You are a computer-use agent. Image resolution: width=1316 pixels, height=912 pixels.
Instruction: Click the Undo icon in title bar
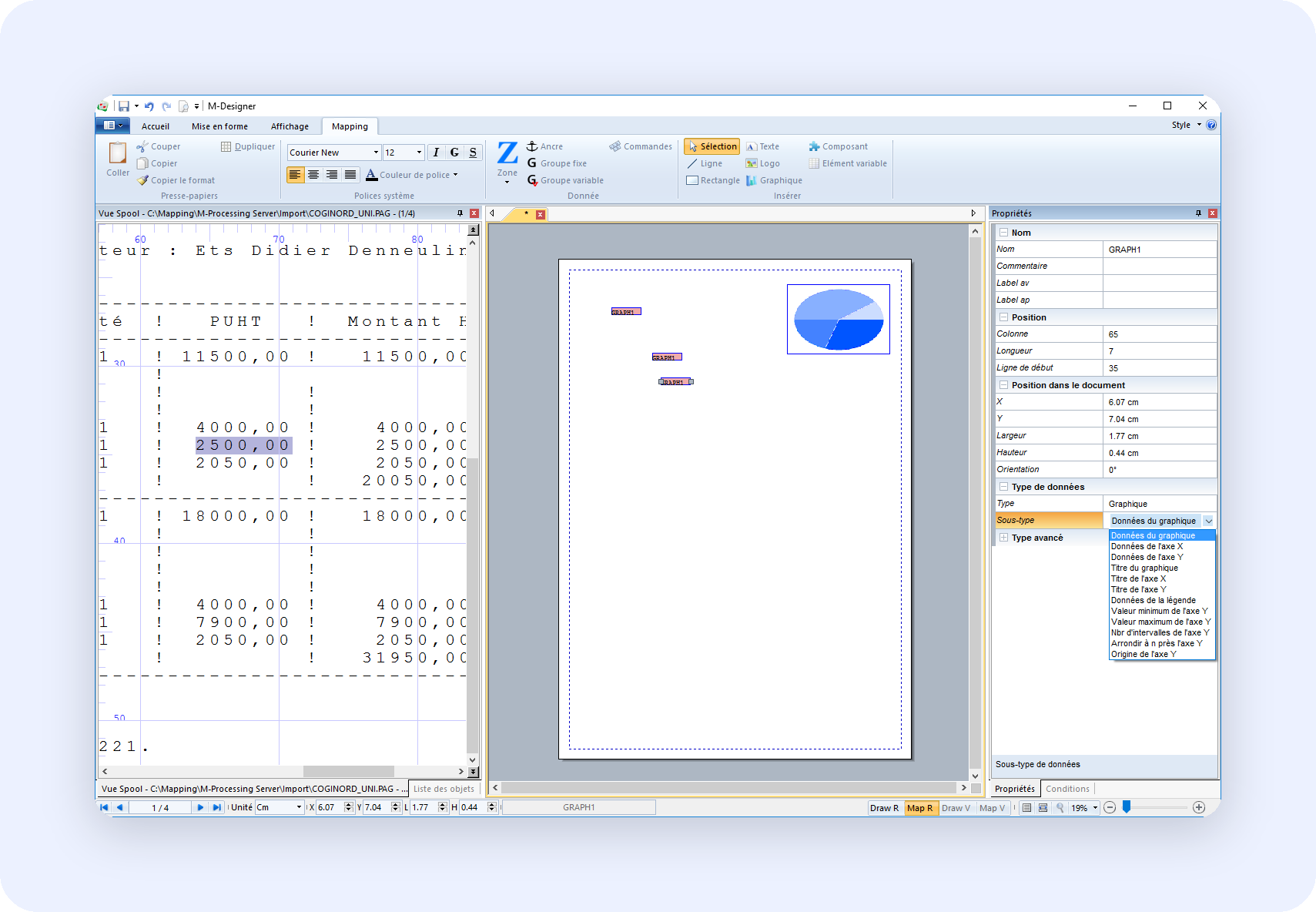(x=149, y=106)
